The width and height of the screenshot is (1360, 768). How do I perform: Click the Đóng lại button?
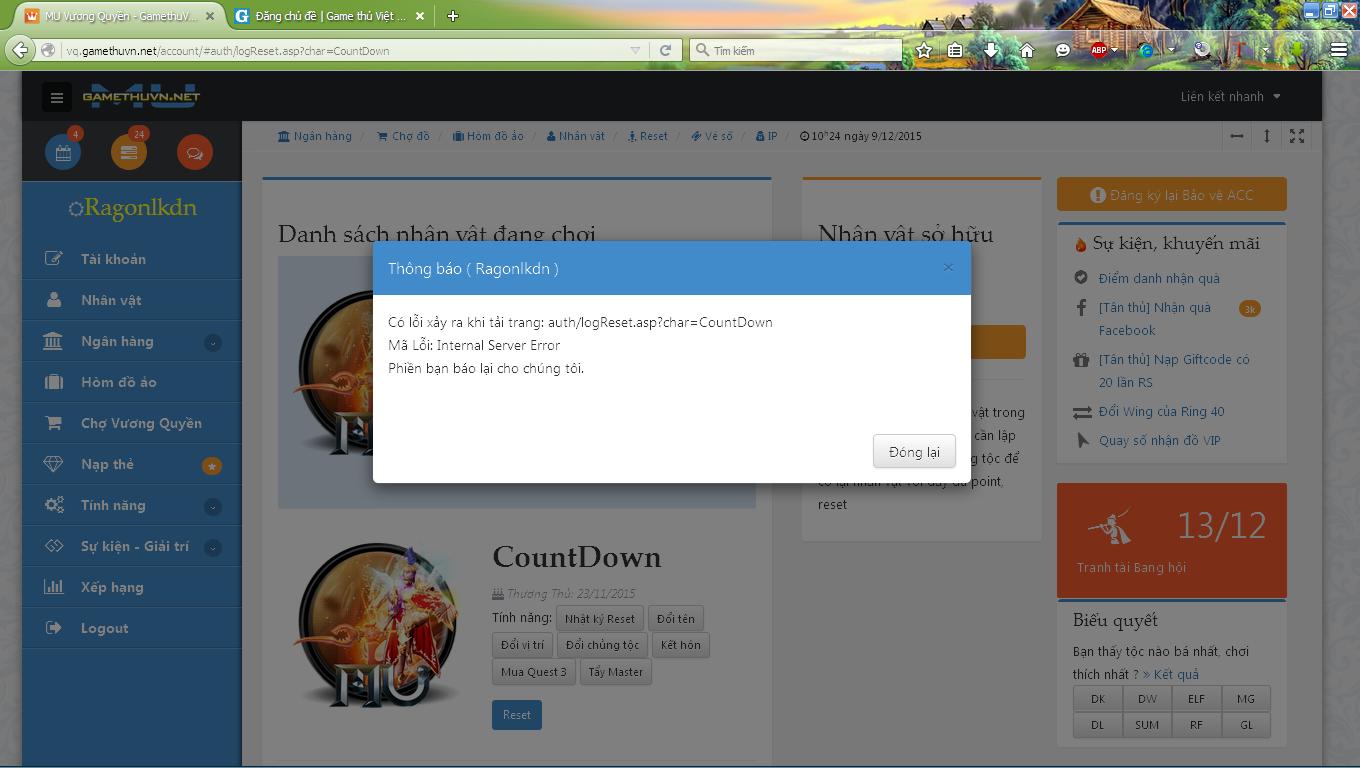point(914,451)
